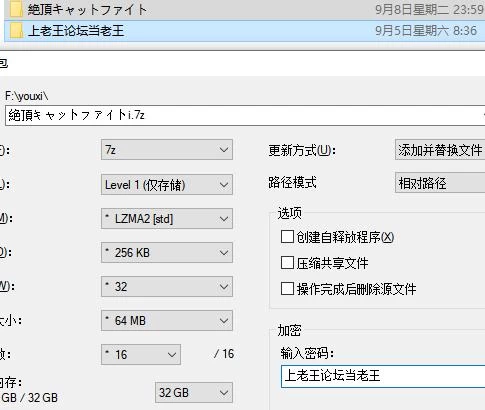Select the 上老王论坛当老王 folder icon
485x410 pixels.
(x=16, y=31)
